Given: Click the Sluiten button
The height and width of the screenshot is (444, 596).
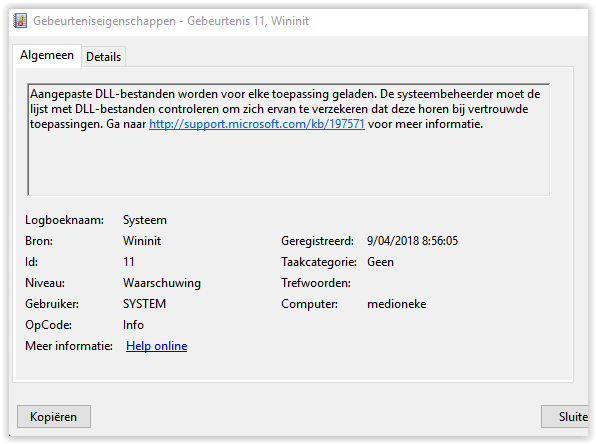Looking at the screenshot, I should (565, 417).
